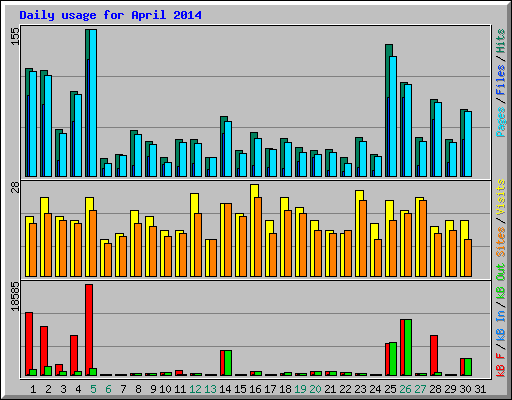Click the cyan files bar for day 1
The height and width of the screenshot is (400, 512).
coord(33,124)
